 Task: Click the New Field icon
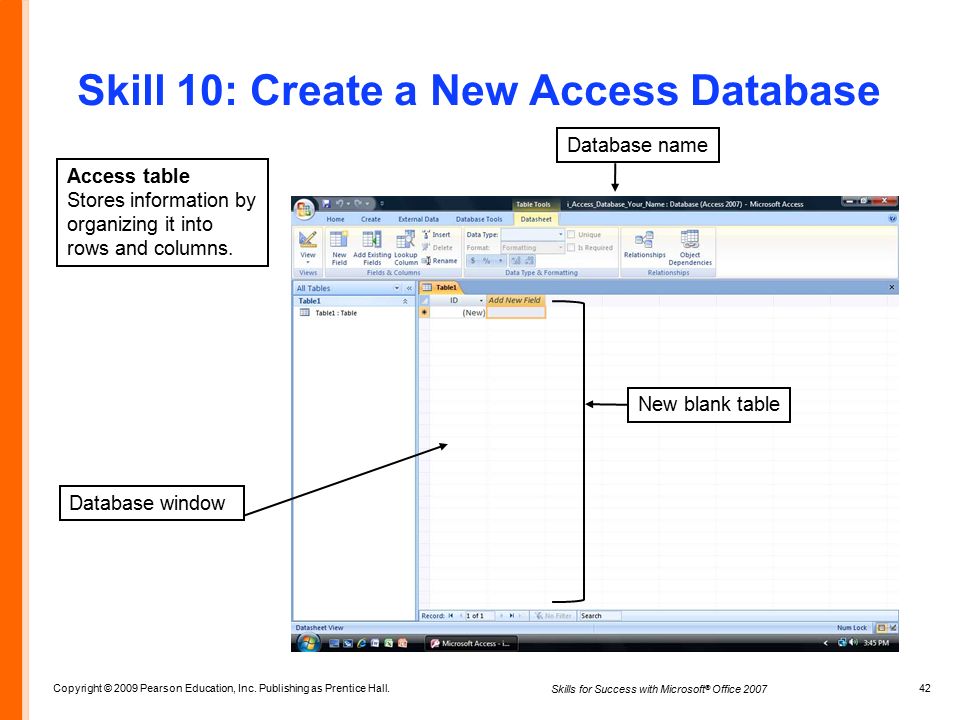[339, 239]
